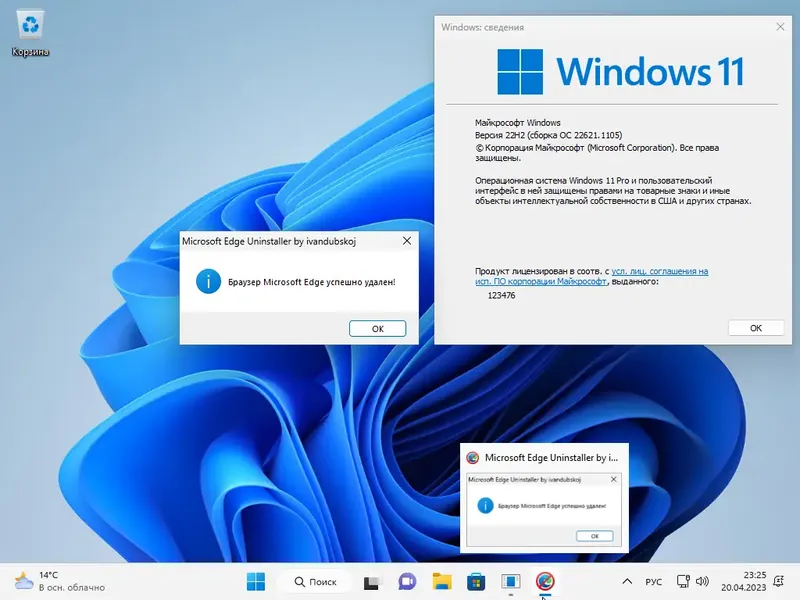Launch the Chat (Teams) taskbar icon
The image size is (800, 600).
coord(407,581)
